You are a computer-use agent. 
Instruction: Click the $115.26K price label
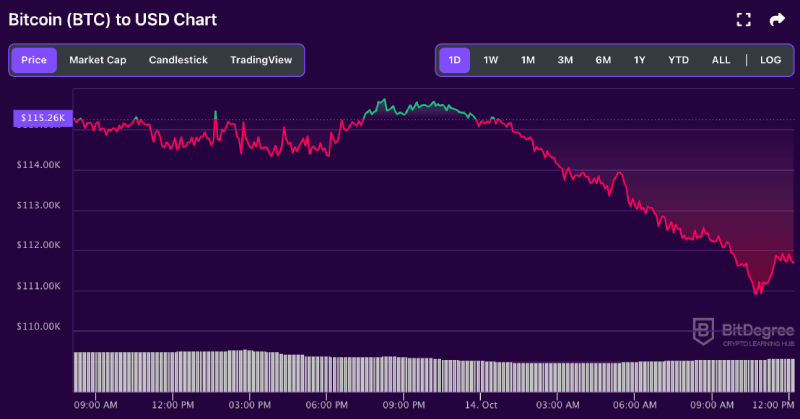coord(42,118)
